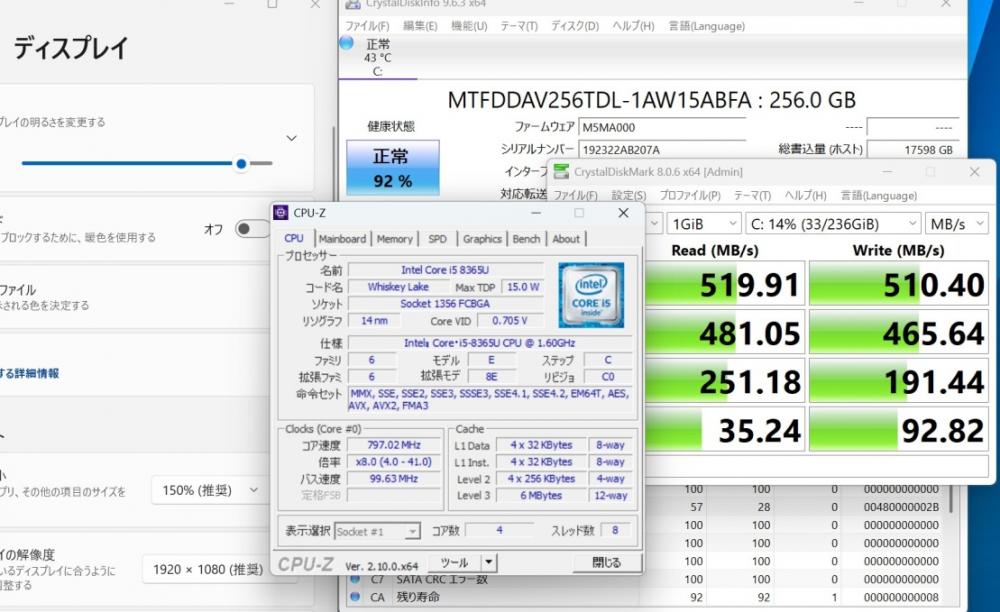Switch to the Memory tab in CPU-Z
Screen dimensions: 1000x612
(394, 239)
